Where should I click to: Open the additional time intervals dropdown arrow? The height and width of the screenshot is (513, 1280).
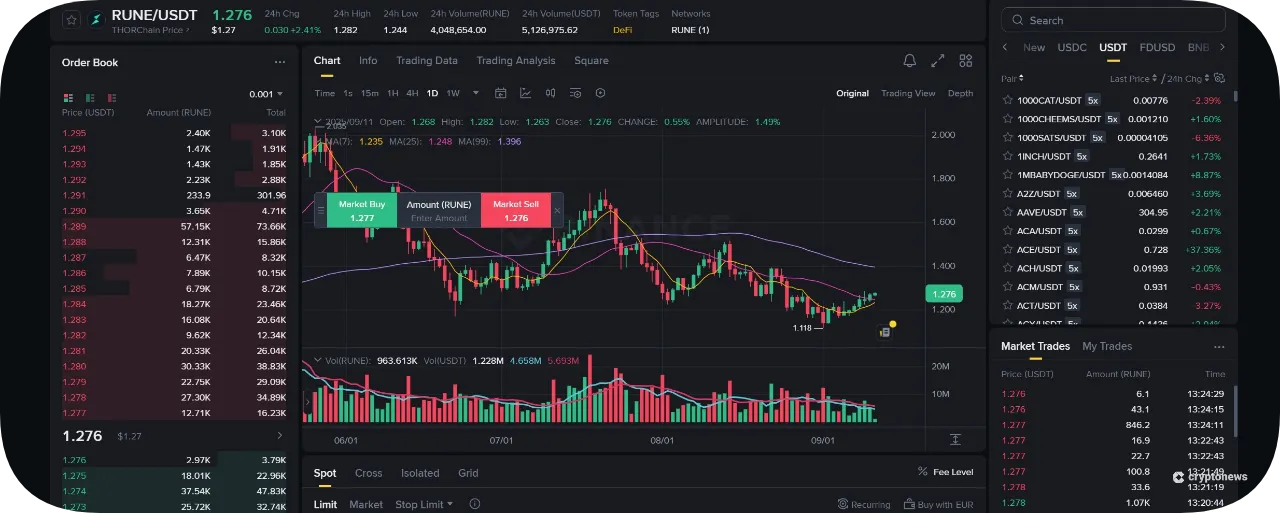pos(476,93)
